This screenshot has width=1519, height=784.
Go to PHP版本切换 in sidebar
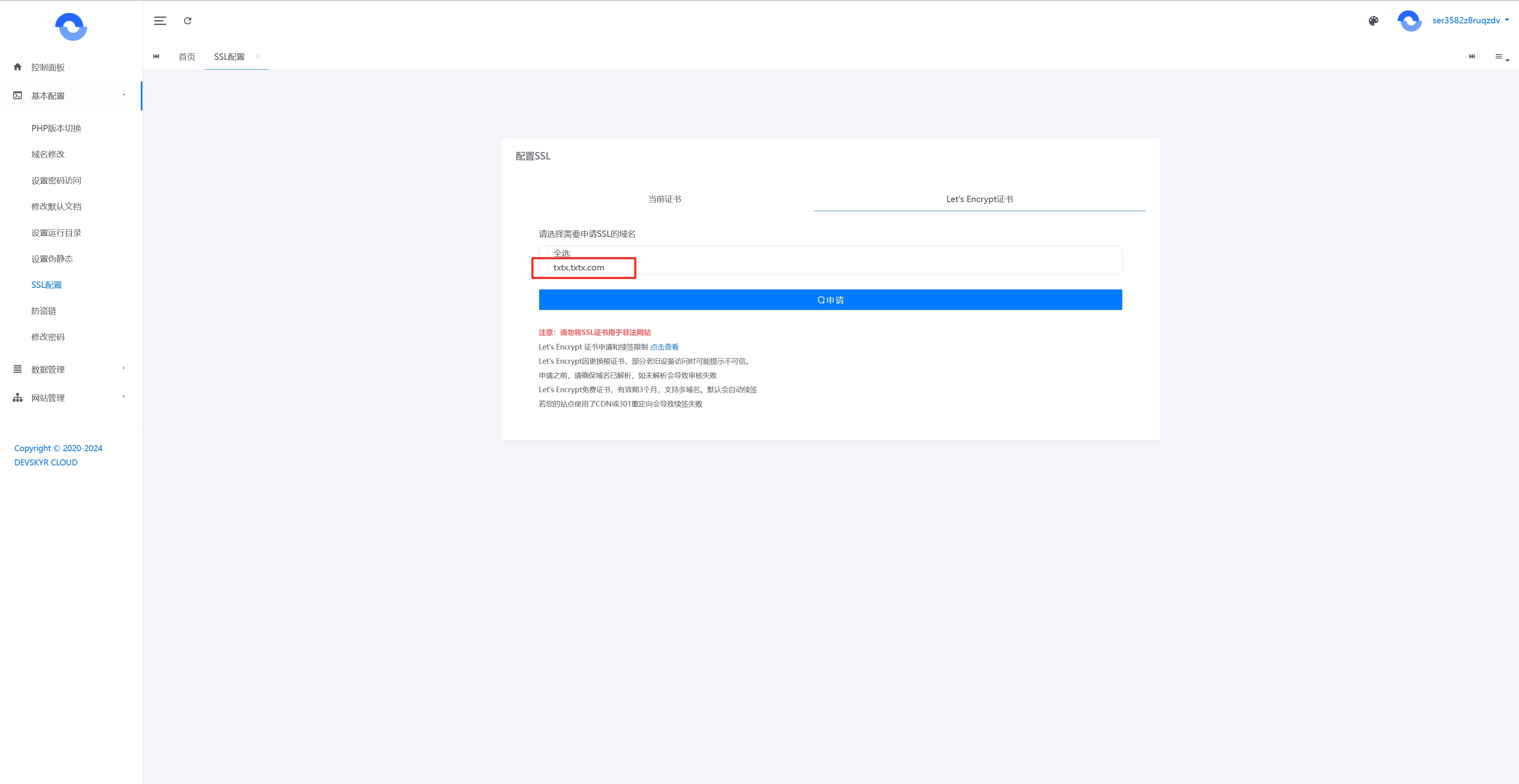pyautogui.click(x=56, y=128)
